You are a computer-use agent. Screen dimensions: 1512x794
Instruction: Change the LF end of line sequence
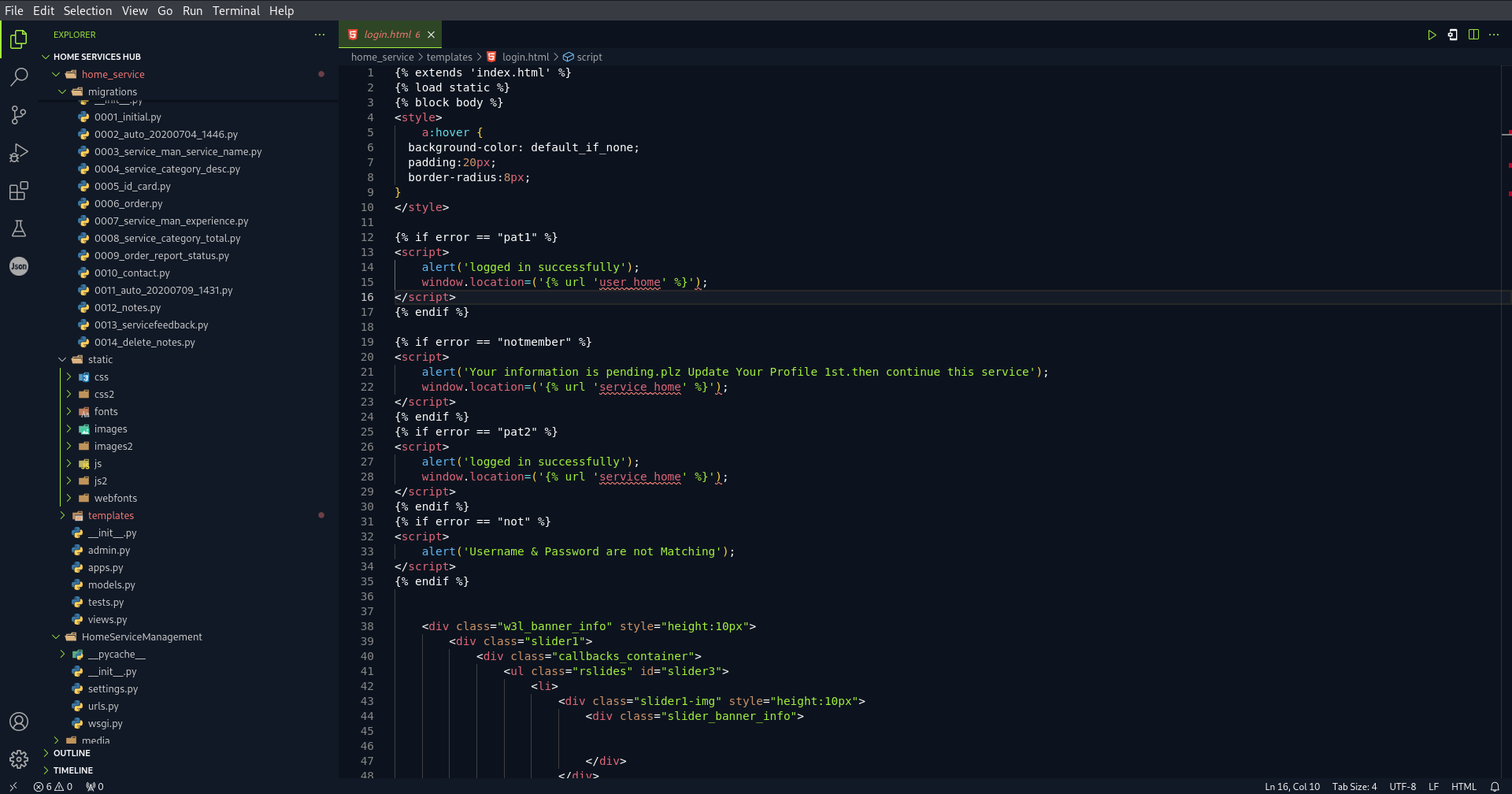[x=1433, y=786]
